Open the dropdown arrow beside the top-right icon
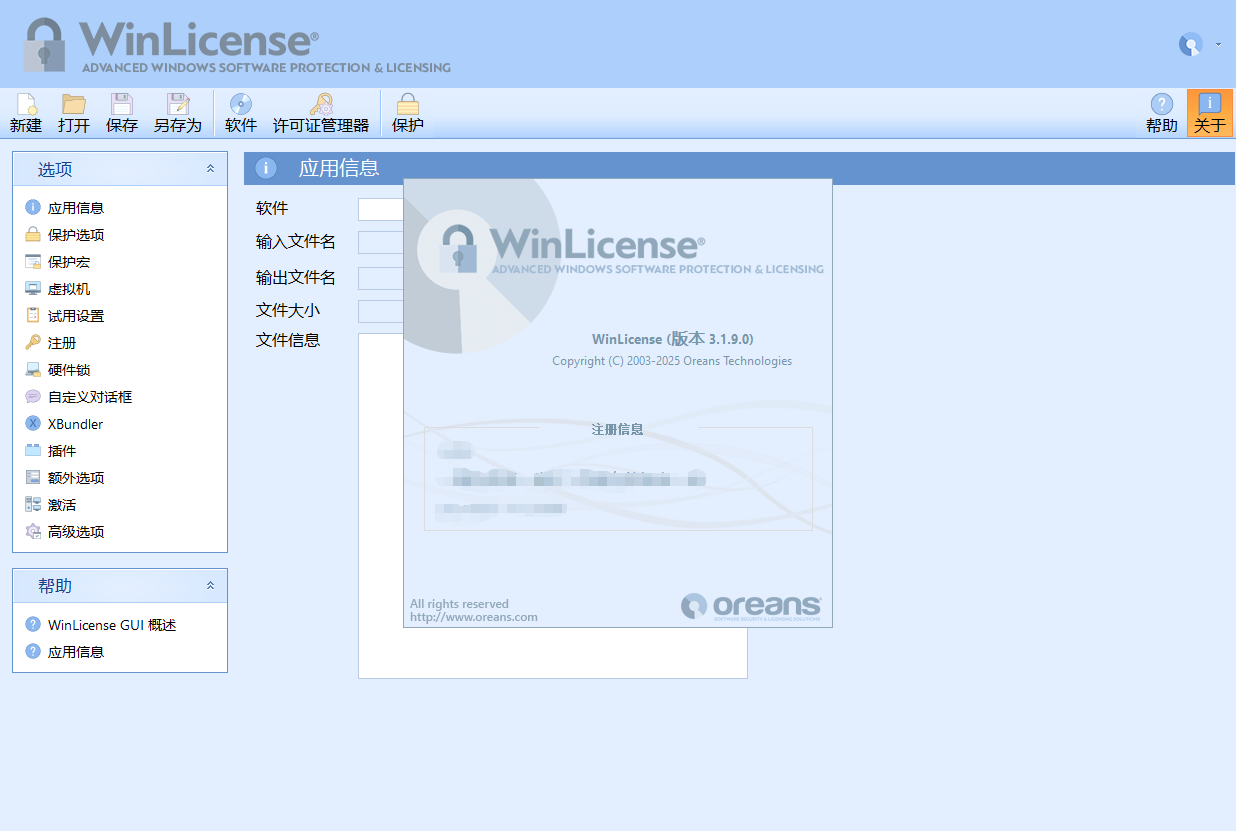This screenshot has width=1236, height=831. click(1218, 44)
